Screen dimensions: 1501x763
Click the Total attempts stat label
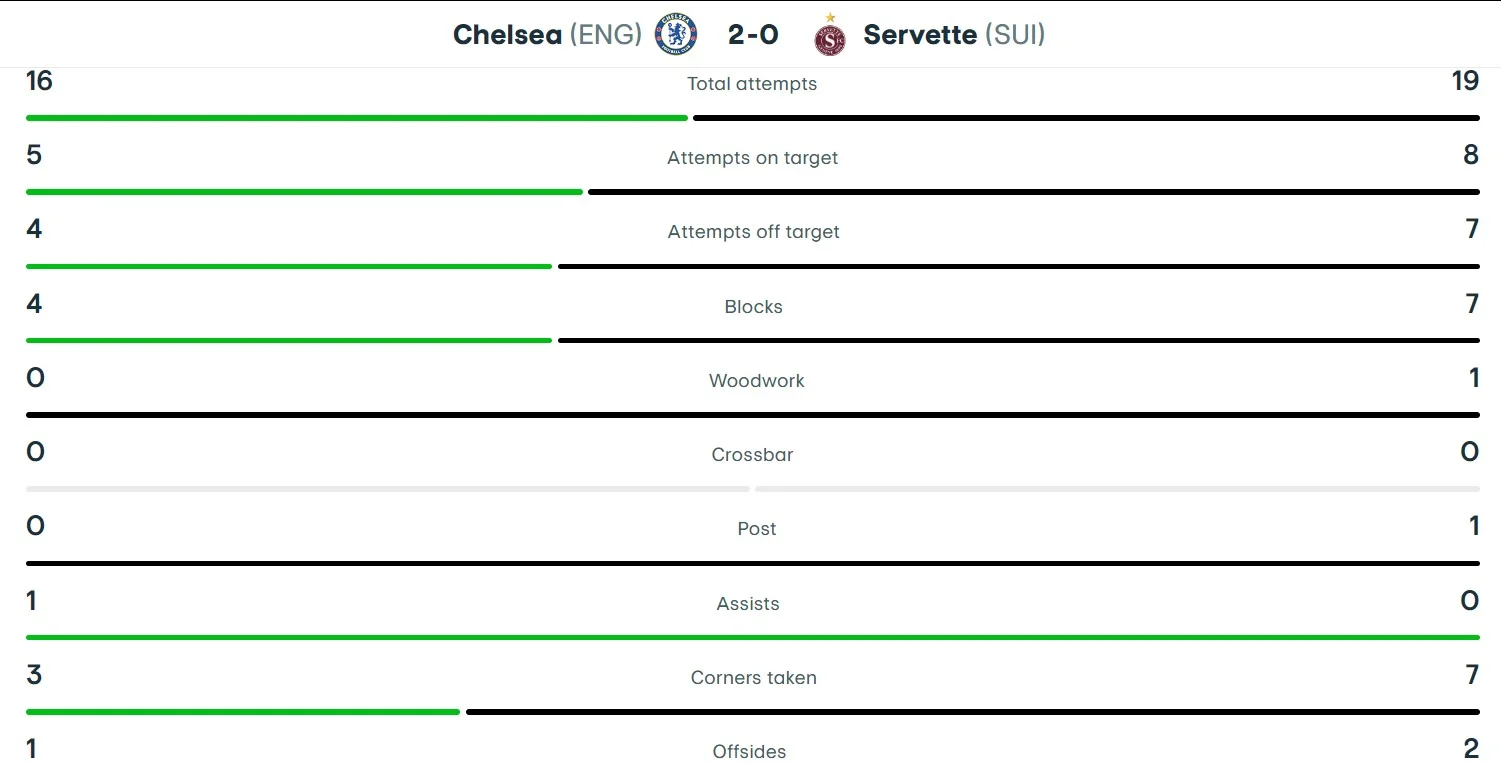click(x=752, y=84)
